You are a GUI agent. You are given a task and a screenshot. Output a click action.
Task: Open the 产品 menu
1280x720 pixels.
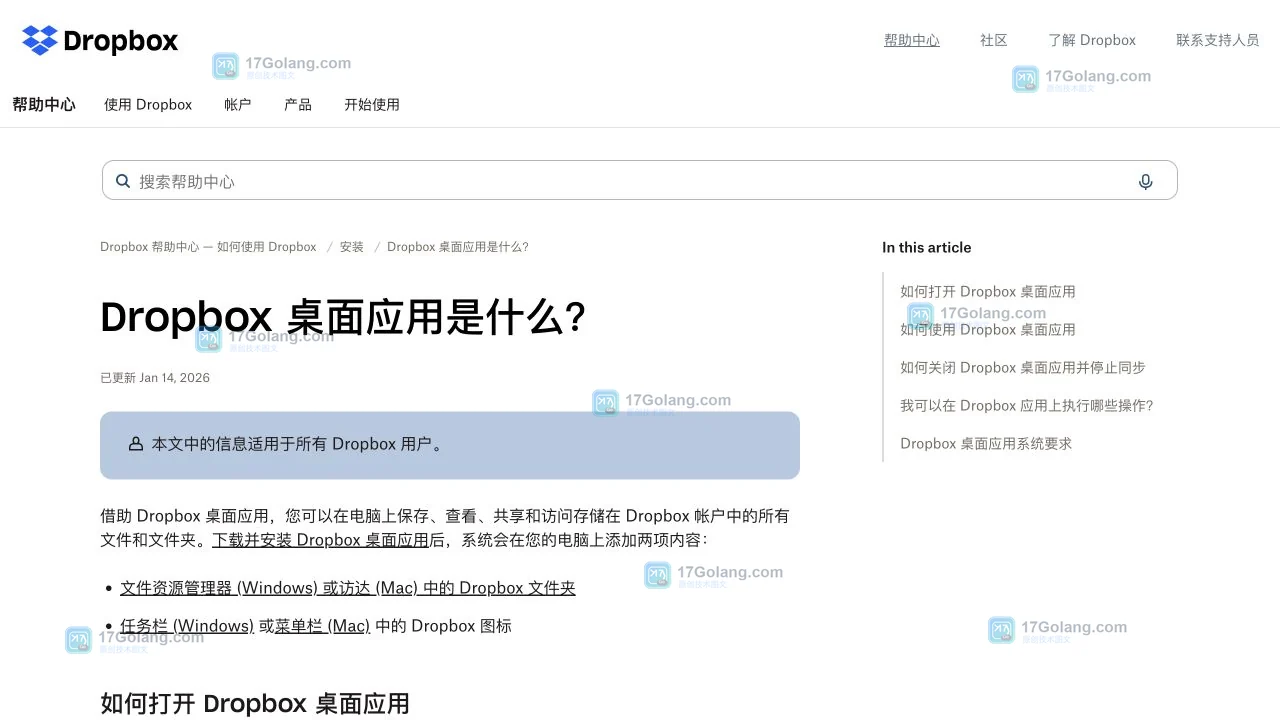pos(298,104)
